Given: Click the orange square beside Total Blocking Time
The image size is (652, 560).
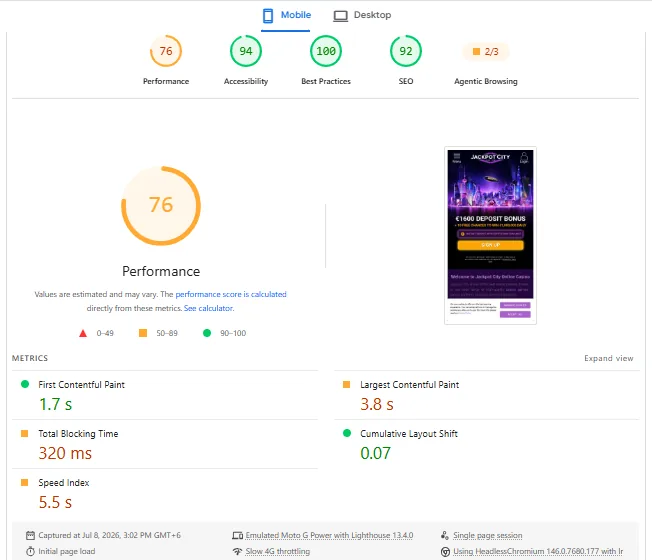Looking at the screenshot, I should 25,434.
